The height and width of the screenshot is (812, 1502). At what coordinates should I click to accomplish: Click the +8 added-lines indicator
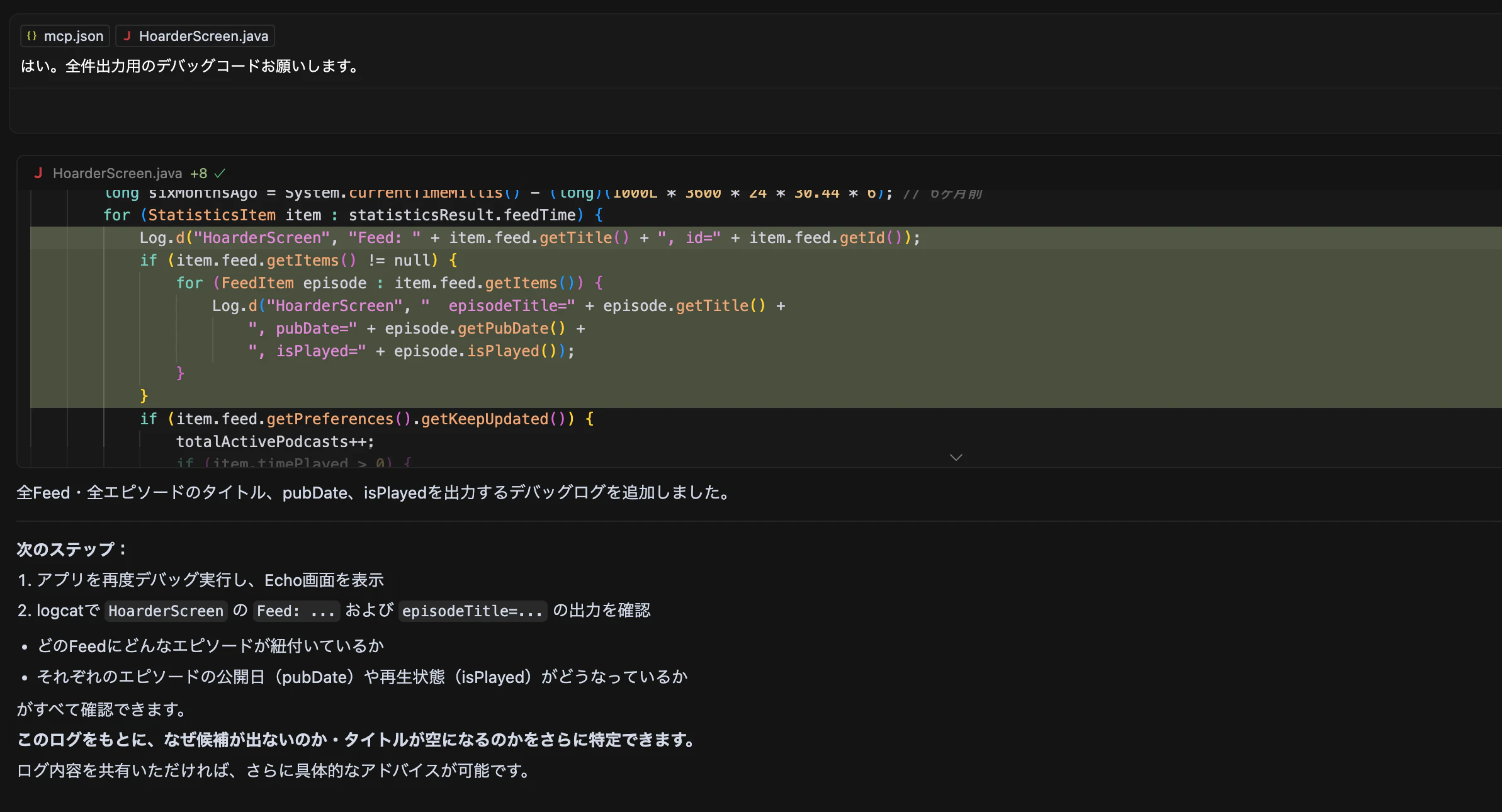click(x=199, y=173)
